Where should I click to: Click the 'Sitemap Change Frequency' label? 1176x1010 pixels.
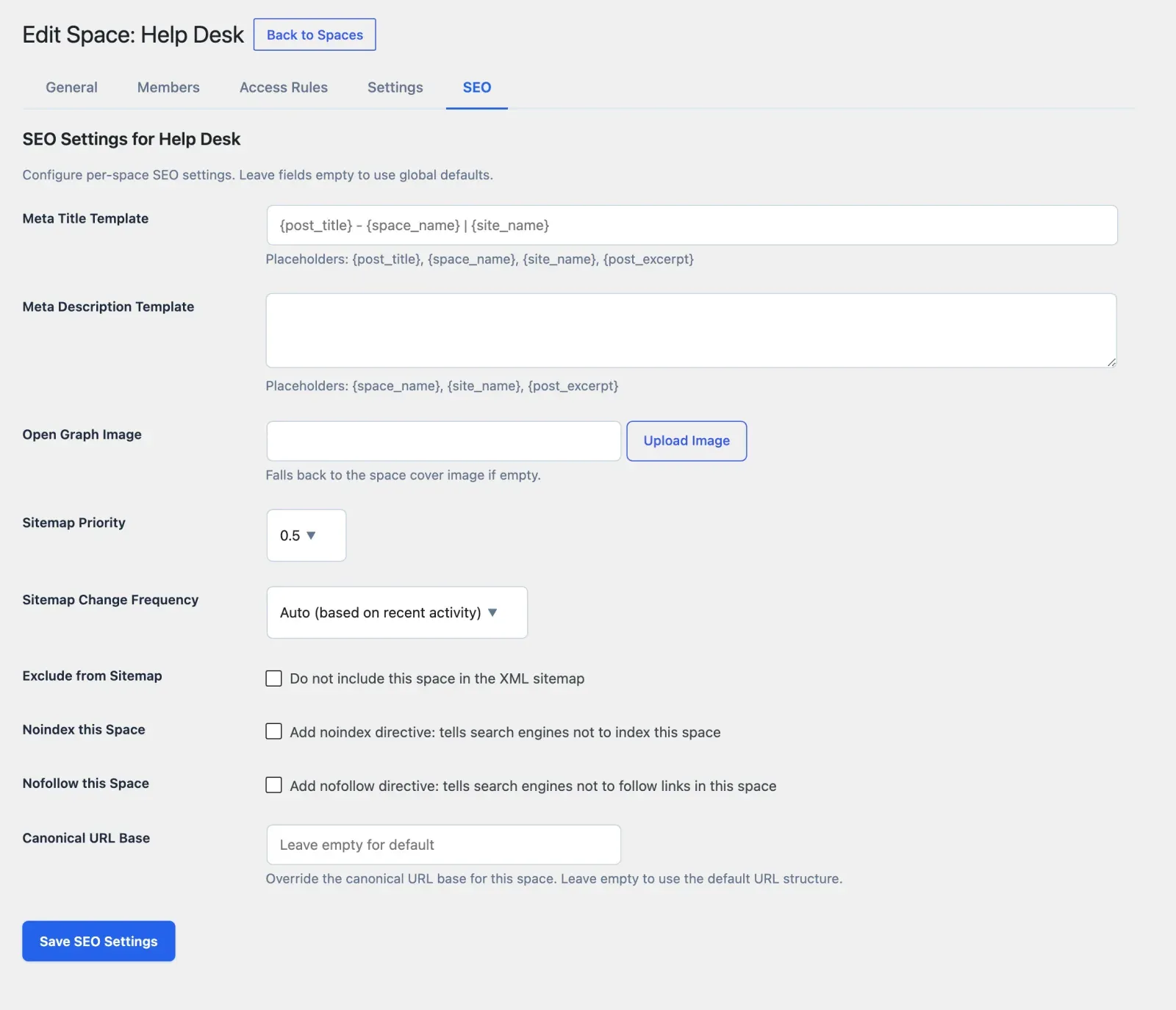coord(110,600)
